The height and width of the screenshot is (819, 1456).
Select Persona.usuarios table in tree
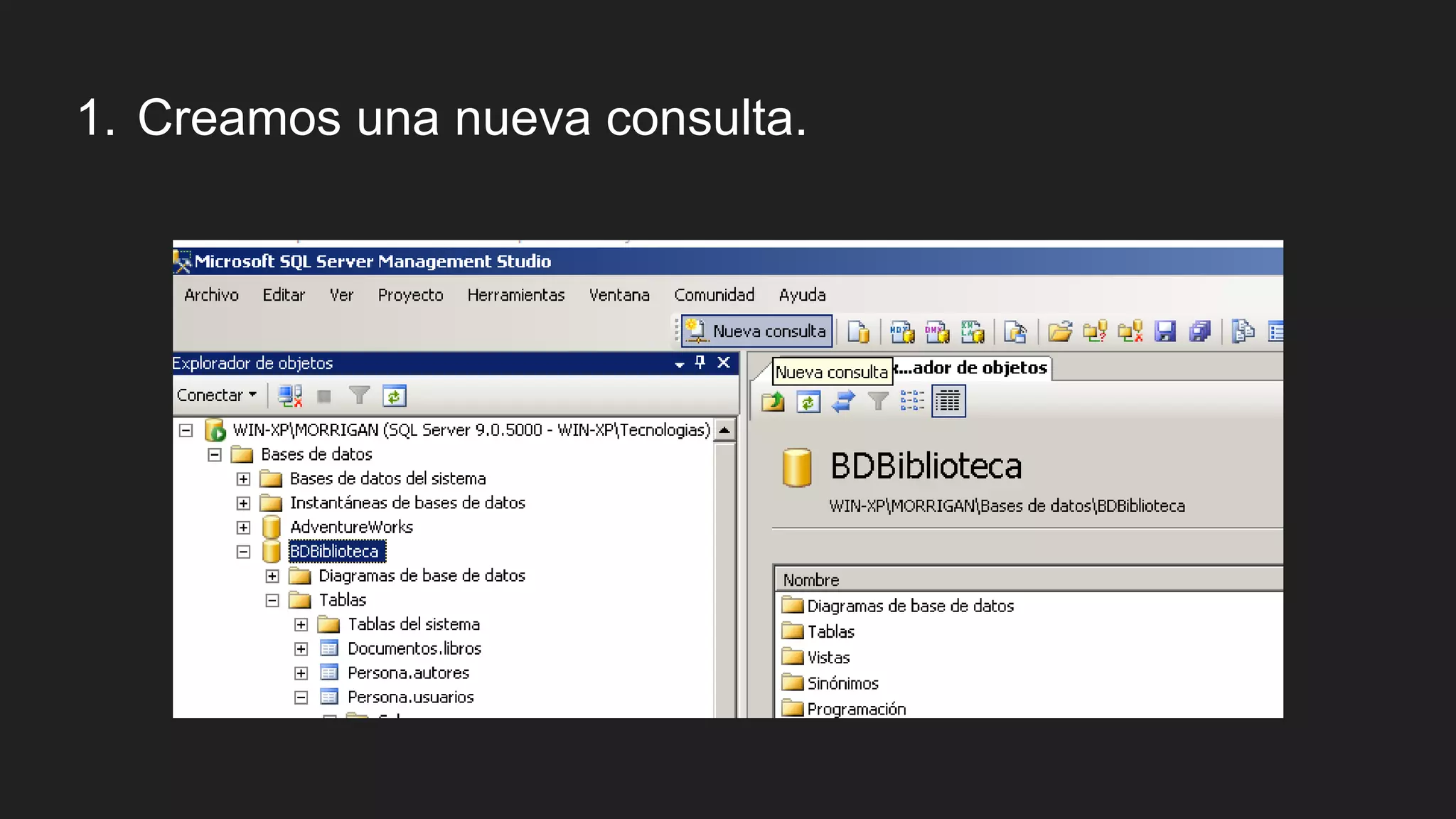click(410, 697)
